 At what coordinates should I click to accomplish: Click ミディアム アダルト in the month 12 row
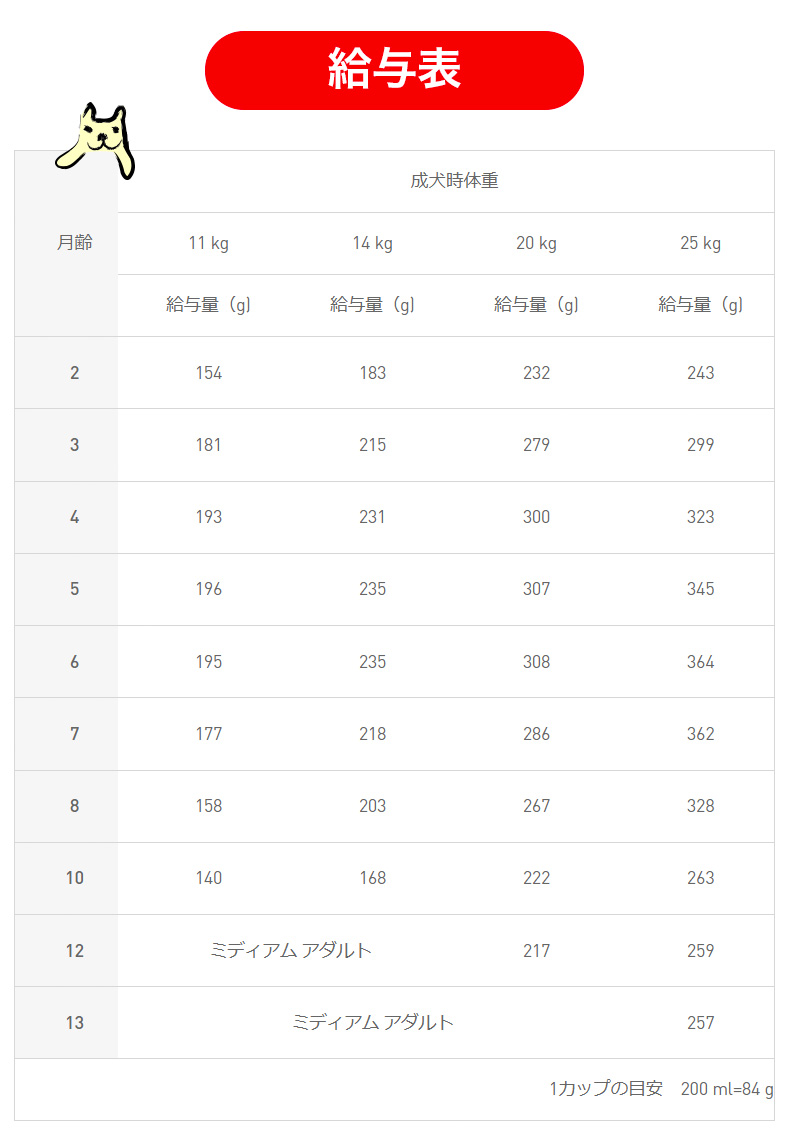[x=291, y=950]
